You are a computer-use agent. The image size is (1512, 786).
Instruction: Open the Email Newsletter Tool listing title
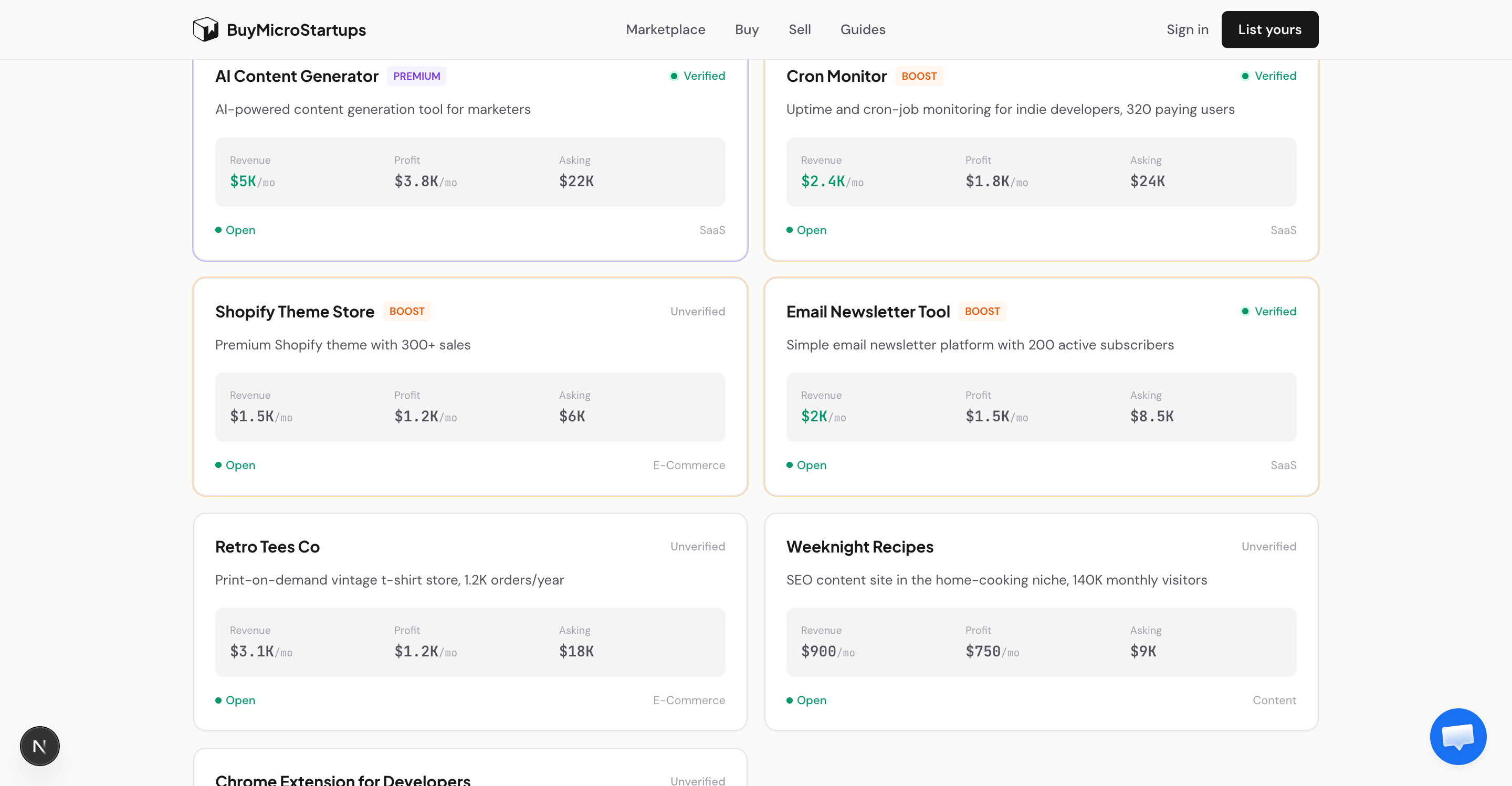click(x=868, y=312)
